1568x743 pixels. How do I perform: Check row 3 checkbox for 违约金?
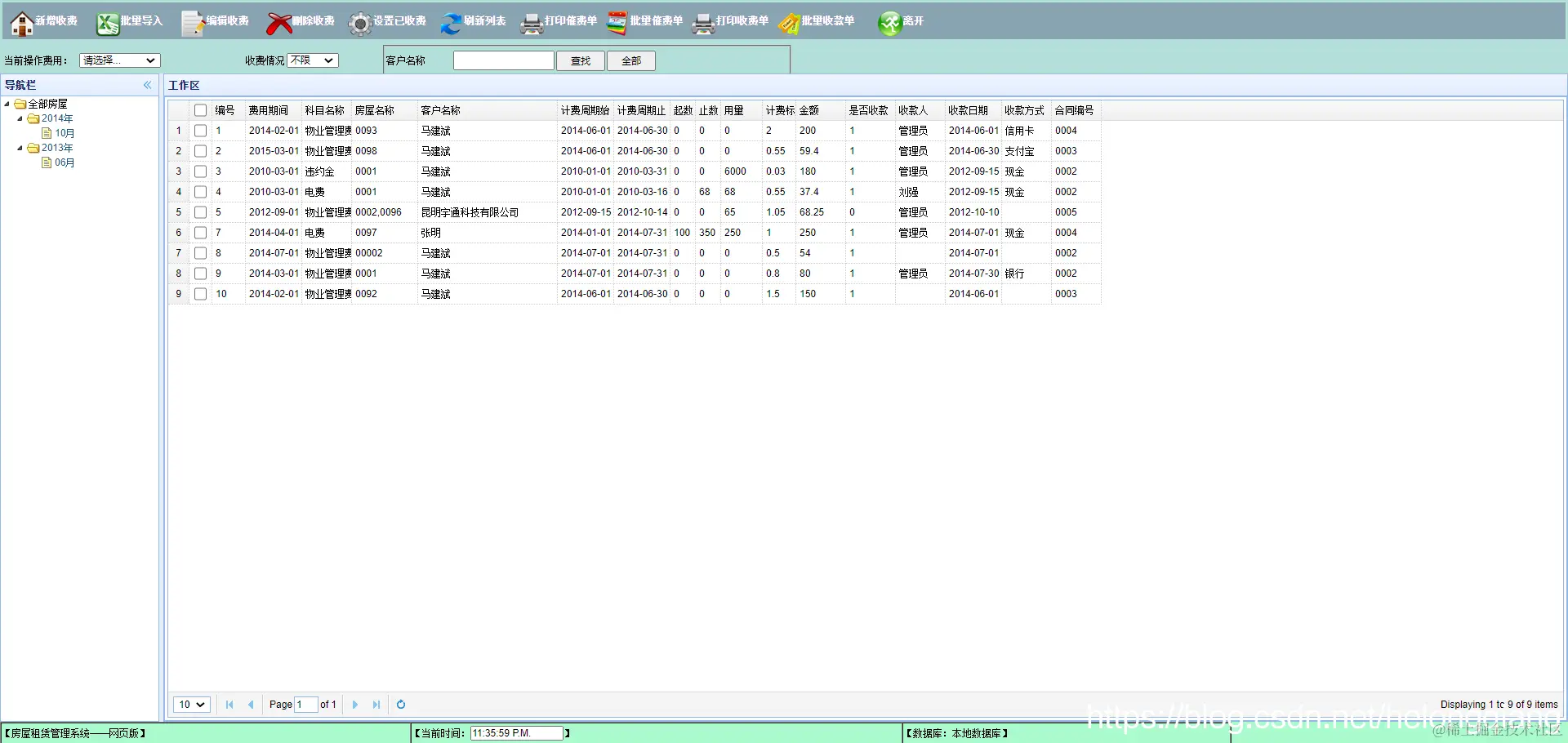point(200,171)
